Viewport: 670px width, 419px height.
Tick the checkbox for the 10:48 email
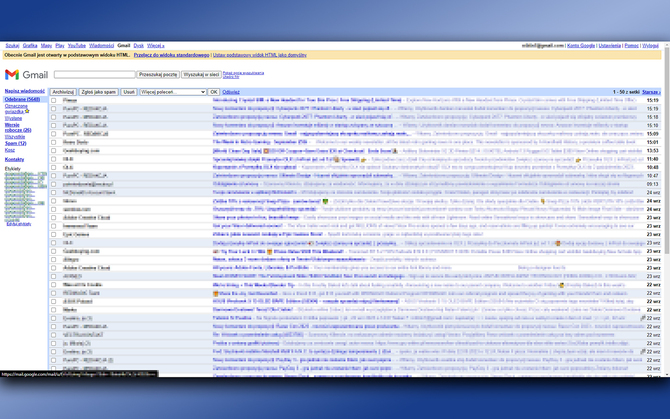click(x=53, y=167)
